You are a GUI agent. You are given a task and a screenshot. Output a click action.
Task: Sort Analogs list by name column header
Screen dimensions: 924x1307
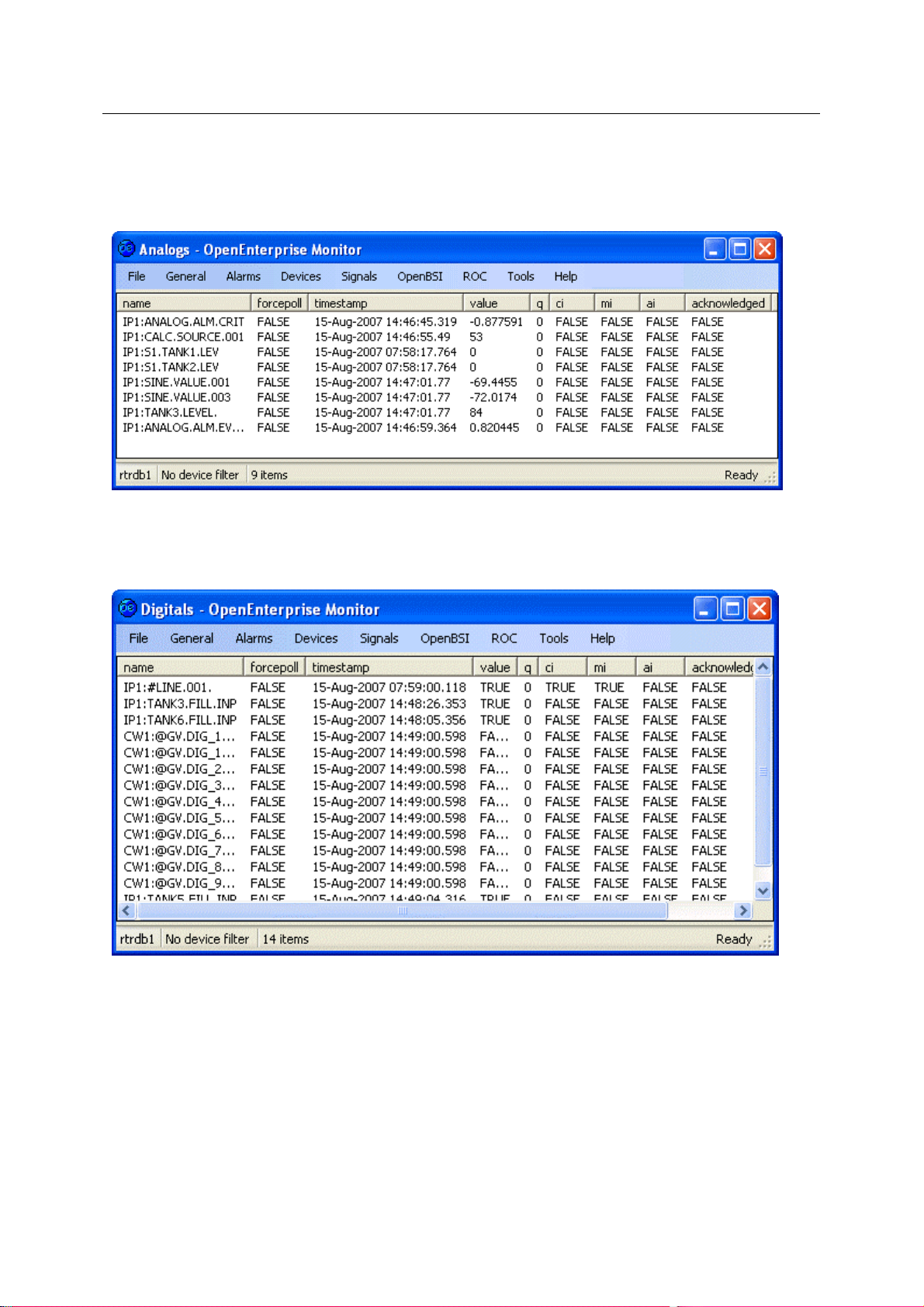point(184,303)
